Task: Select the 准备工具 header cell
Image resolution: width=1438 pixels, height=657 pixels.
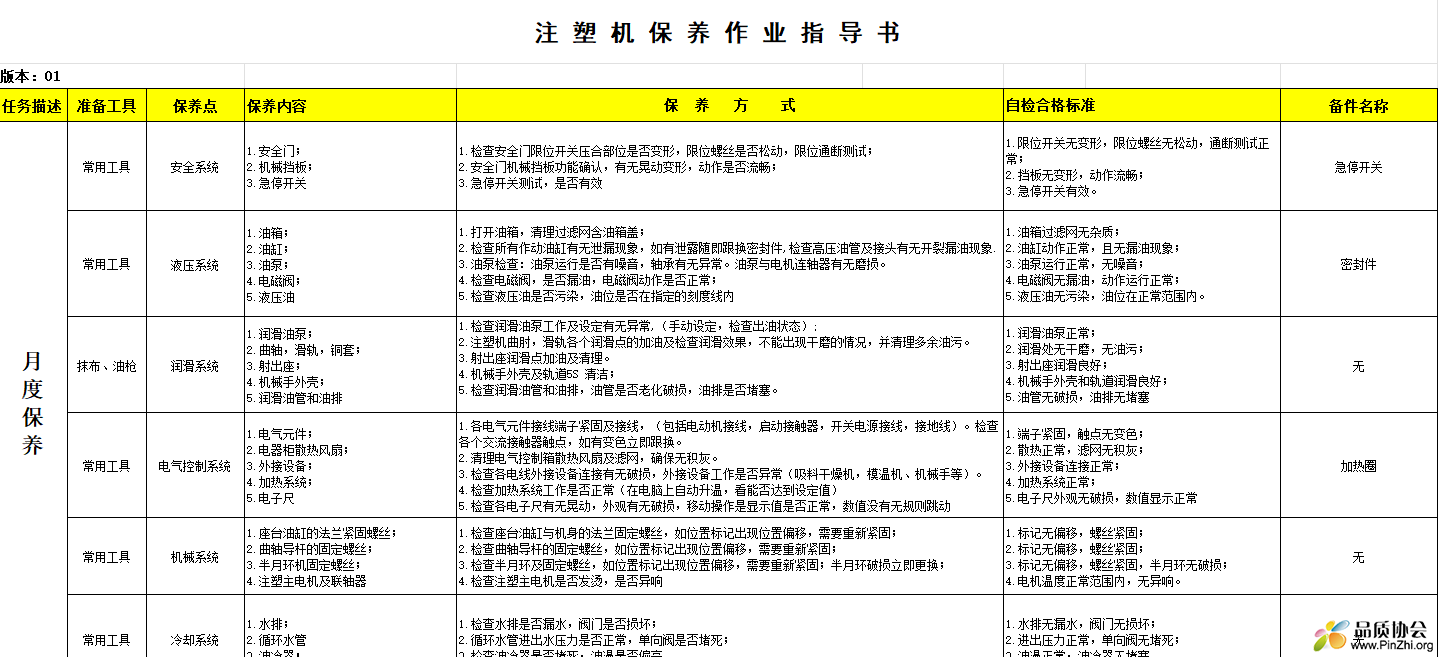Action: [x=106, y=105]
